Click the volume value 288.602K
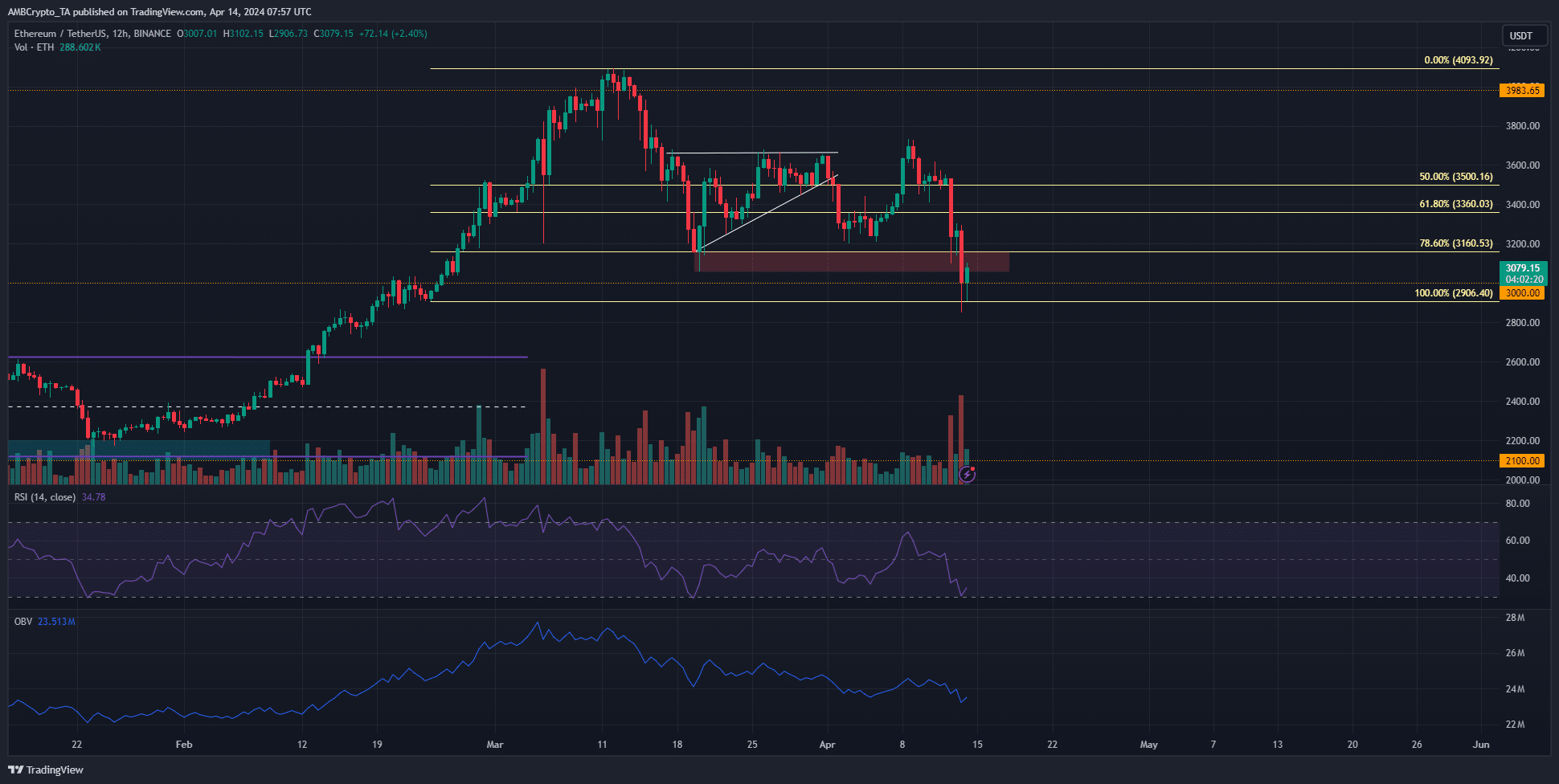 pos(80,47)
